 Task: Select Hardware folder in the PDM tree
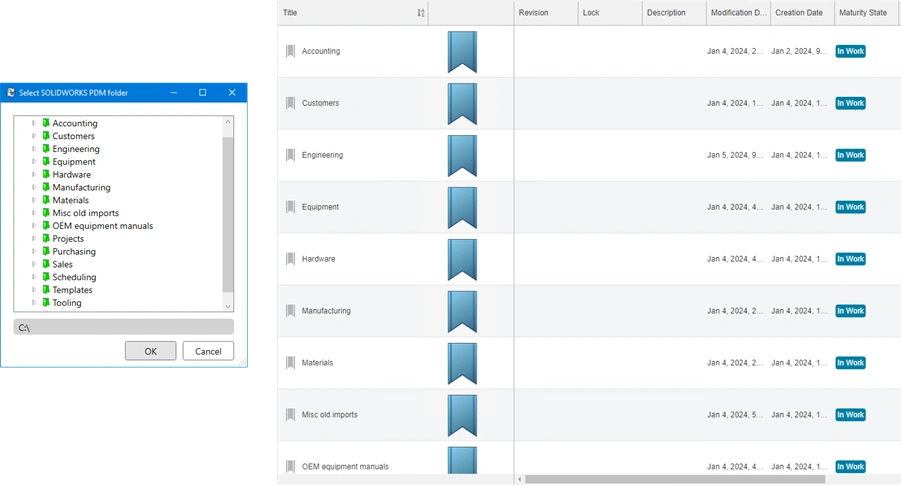point(71,174)
